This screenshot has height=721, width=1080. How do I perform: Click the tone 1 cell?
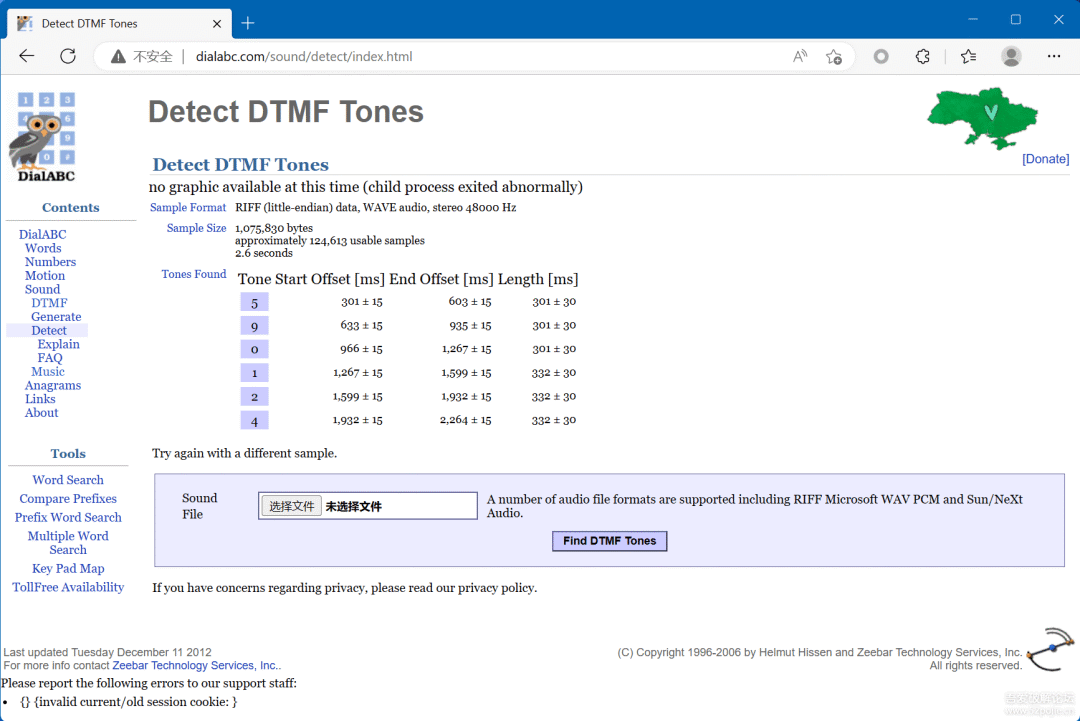coord(254,373)
